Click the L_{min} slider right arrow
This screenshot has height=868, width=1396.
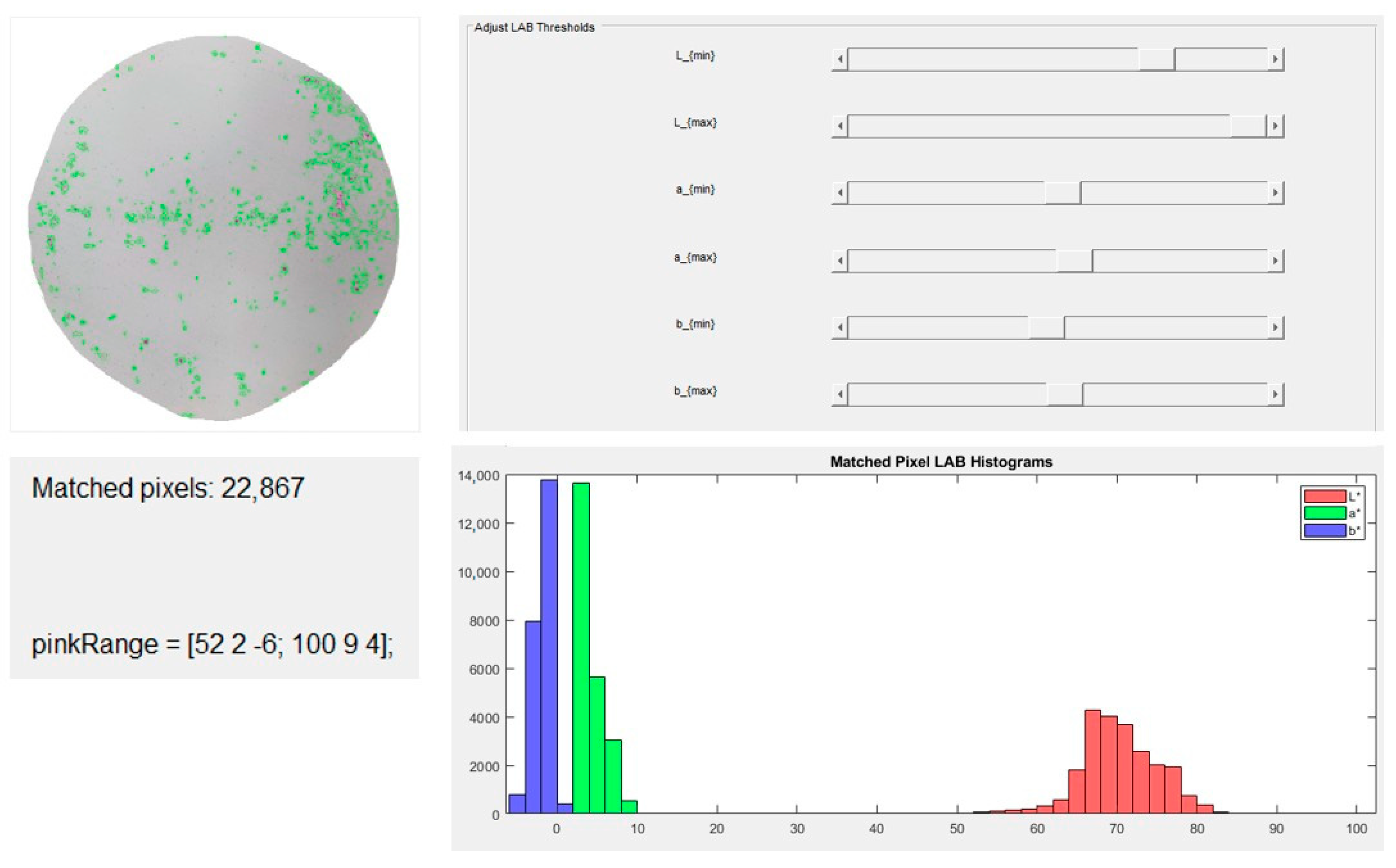(1275, 59)
